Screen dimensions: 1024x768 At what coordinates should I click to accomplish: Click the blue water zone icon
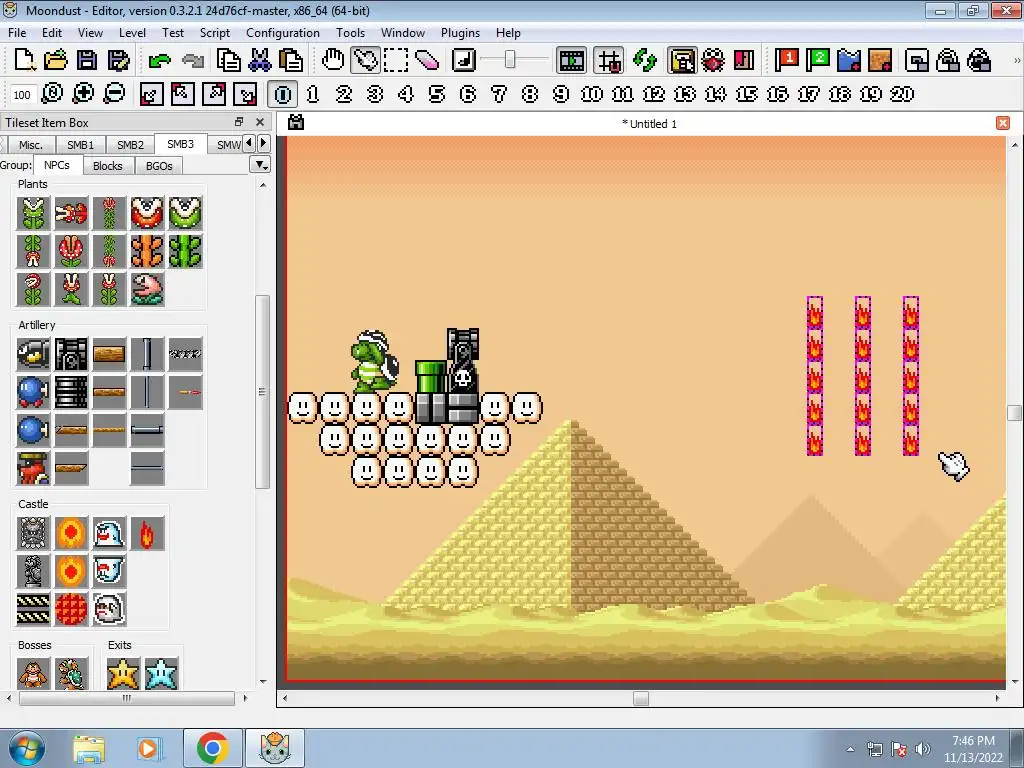[x=848, y=60]
